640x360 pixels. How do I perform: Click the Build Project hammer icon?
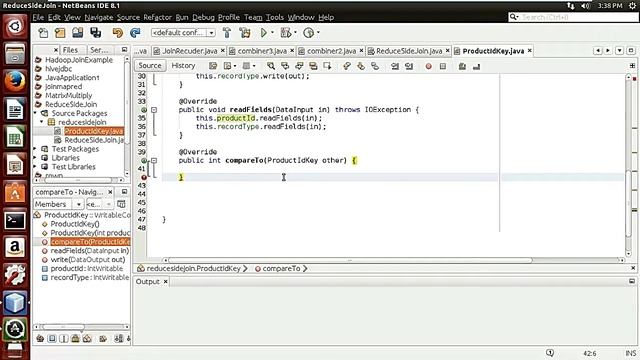227,33
